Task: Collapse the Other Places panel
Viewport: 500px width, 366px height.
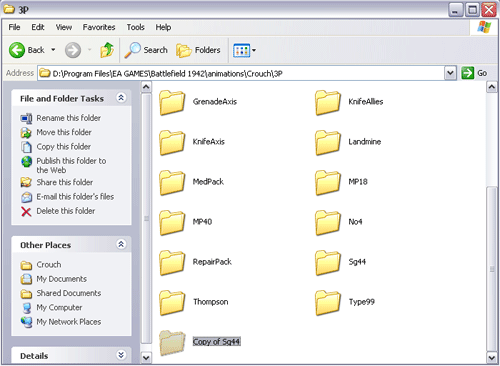Action: [x=121, y=244]
